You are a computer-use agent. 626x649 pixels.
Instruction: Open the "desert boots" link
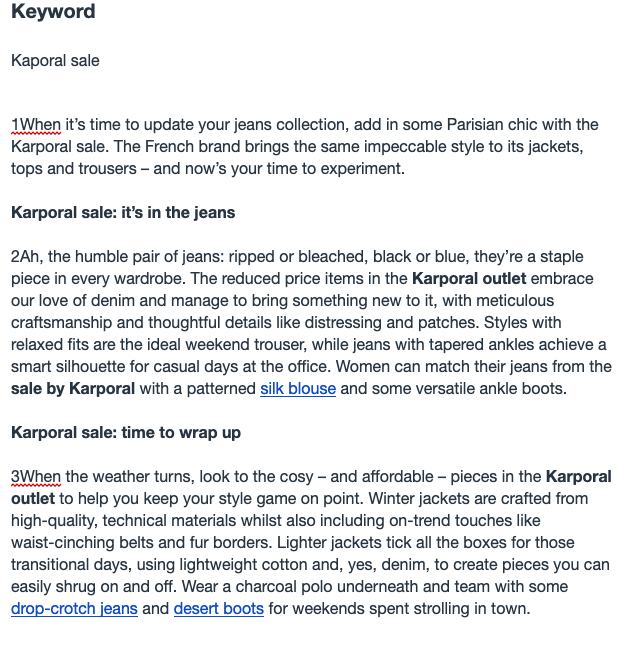(x=219, y=608)
